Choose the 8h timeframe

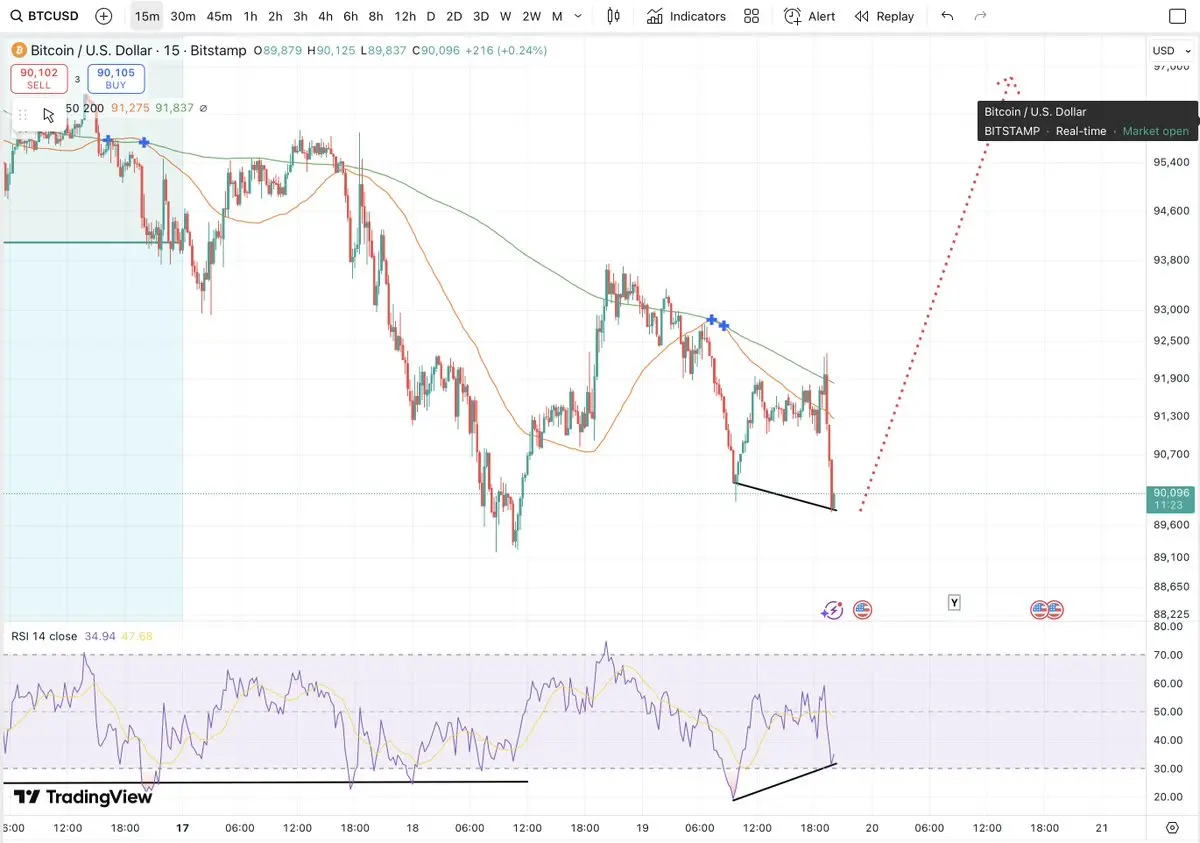[375, 16]
